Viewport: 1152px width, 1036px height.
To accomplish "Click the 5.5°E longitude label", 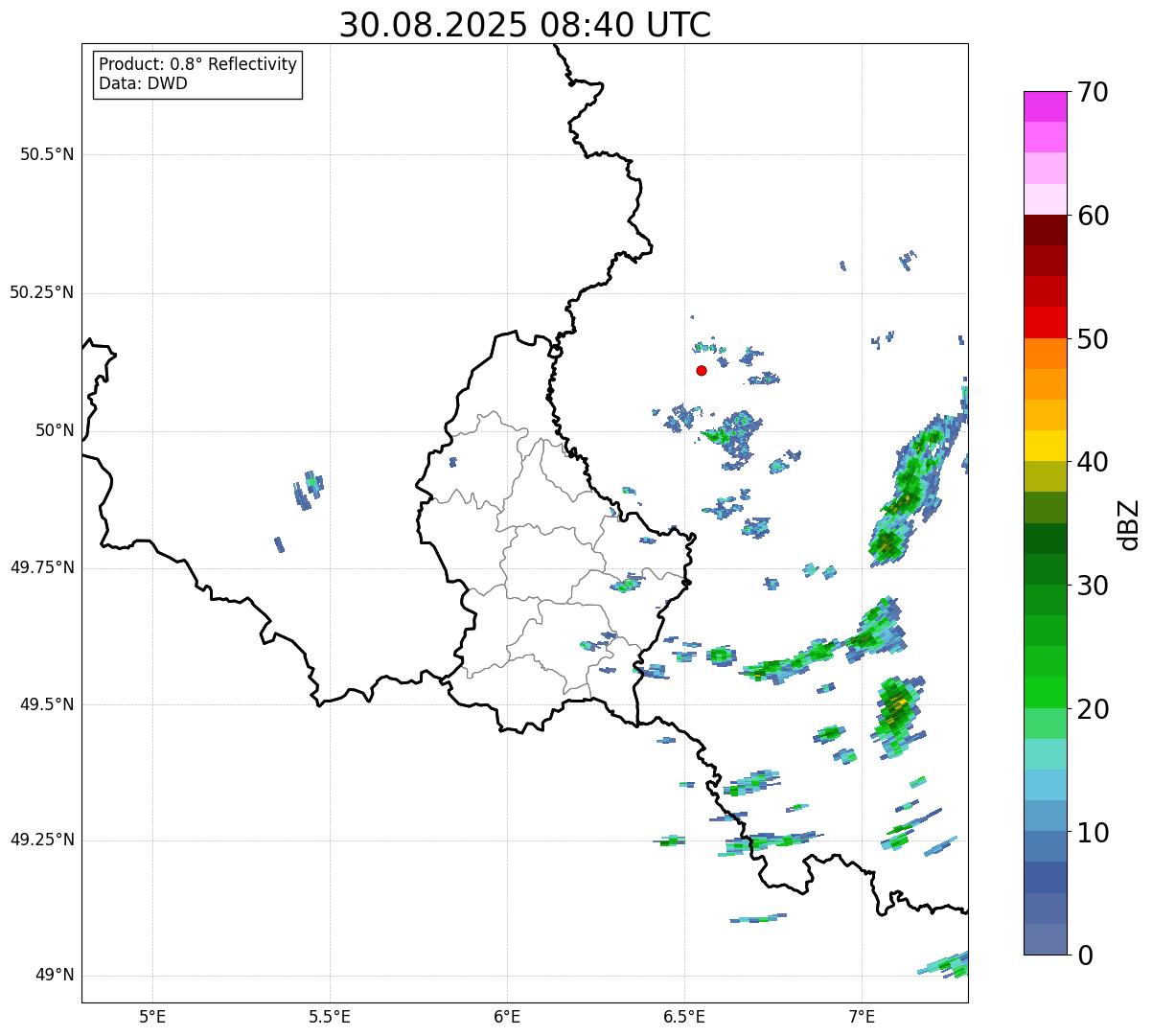I will pyautogui.click(x=330, y=1016).
